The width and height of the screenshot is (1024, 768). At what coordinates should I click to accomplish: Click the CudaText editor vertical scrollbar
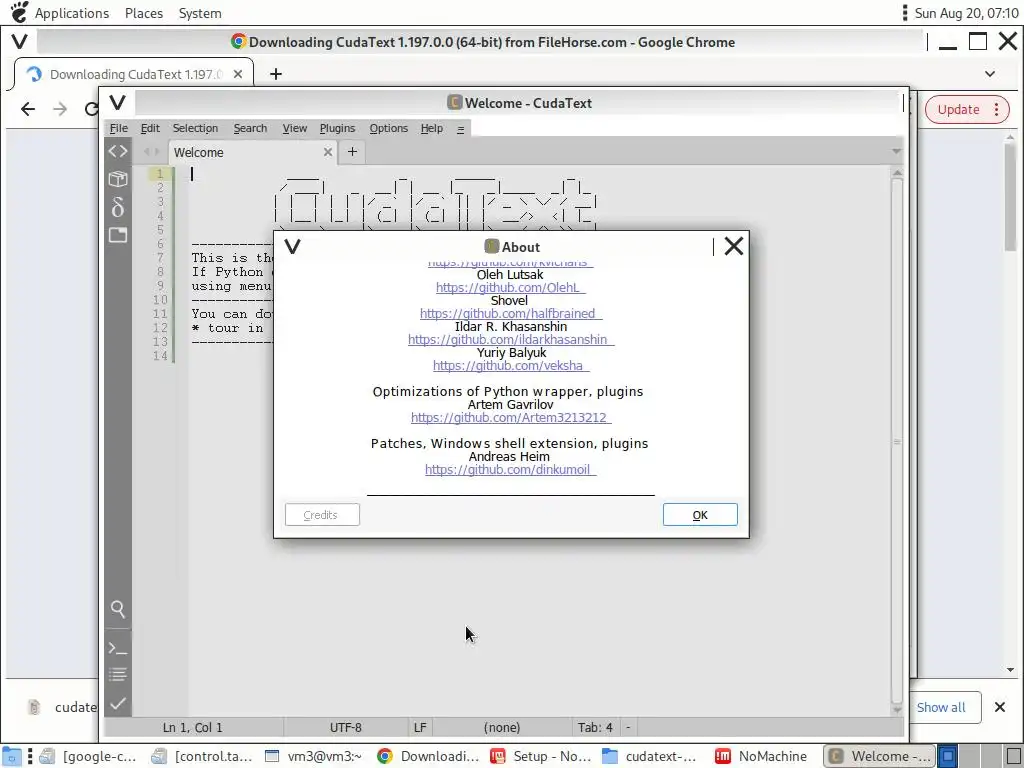click(897, 441)
